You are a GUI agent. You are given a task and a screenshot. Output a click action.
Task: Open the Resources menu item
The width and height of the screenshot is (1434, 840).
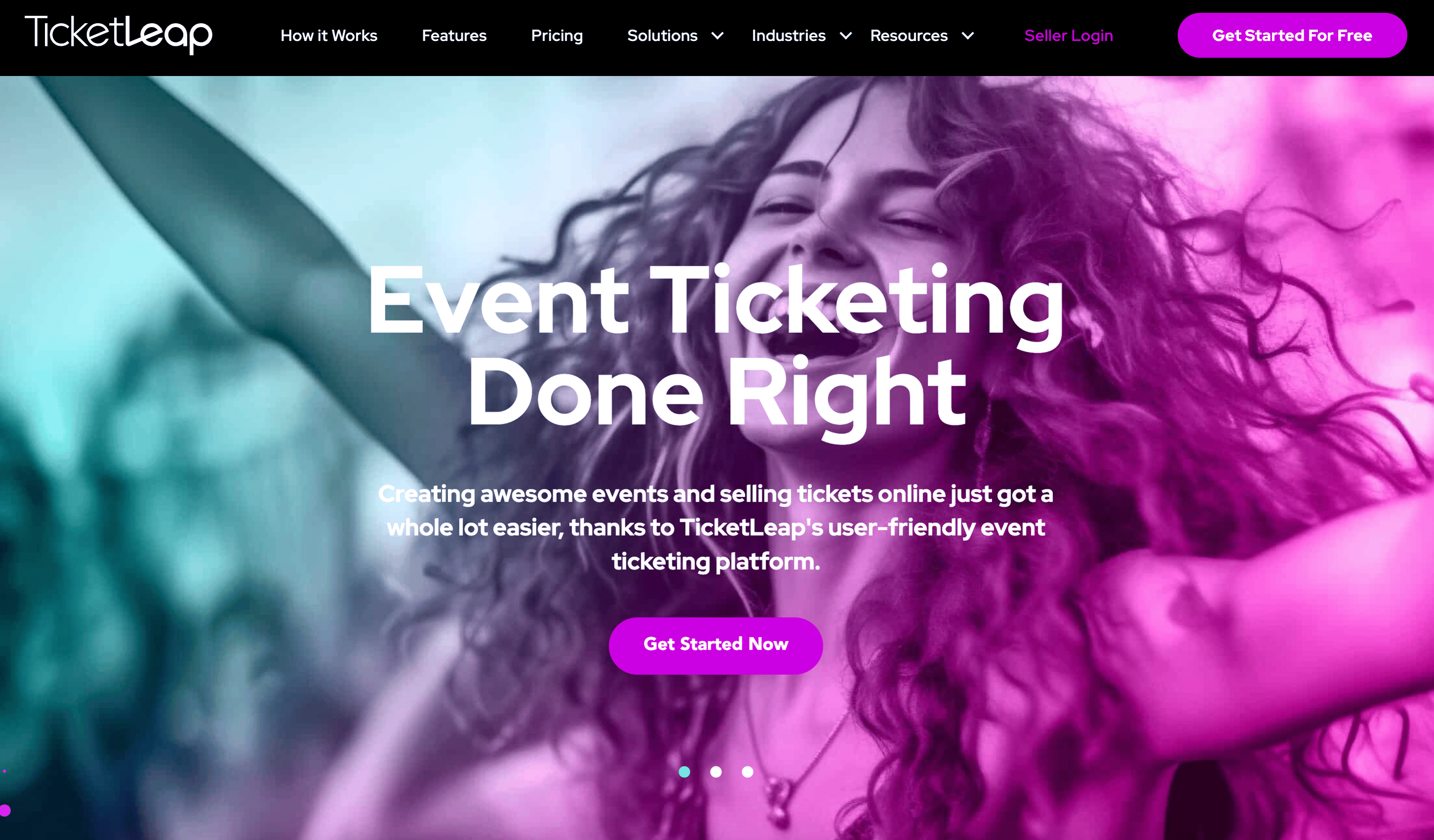[909, 36]
